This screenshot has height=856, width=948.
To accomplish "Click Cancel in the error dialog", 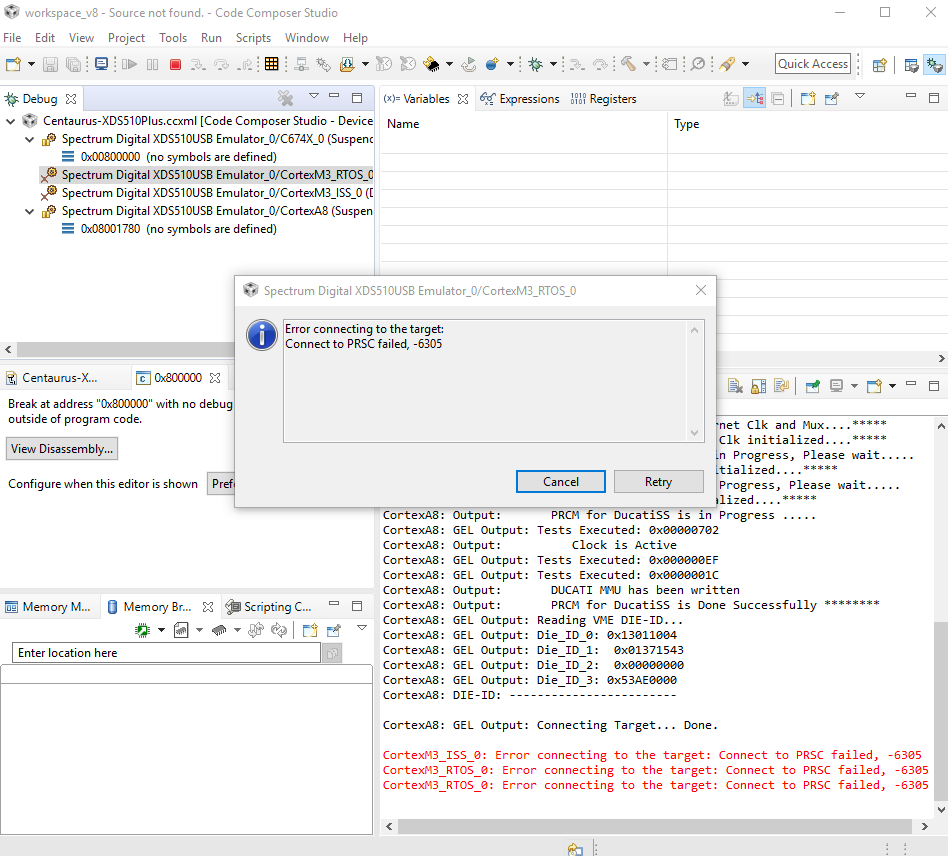I will tap(560, 482).
